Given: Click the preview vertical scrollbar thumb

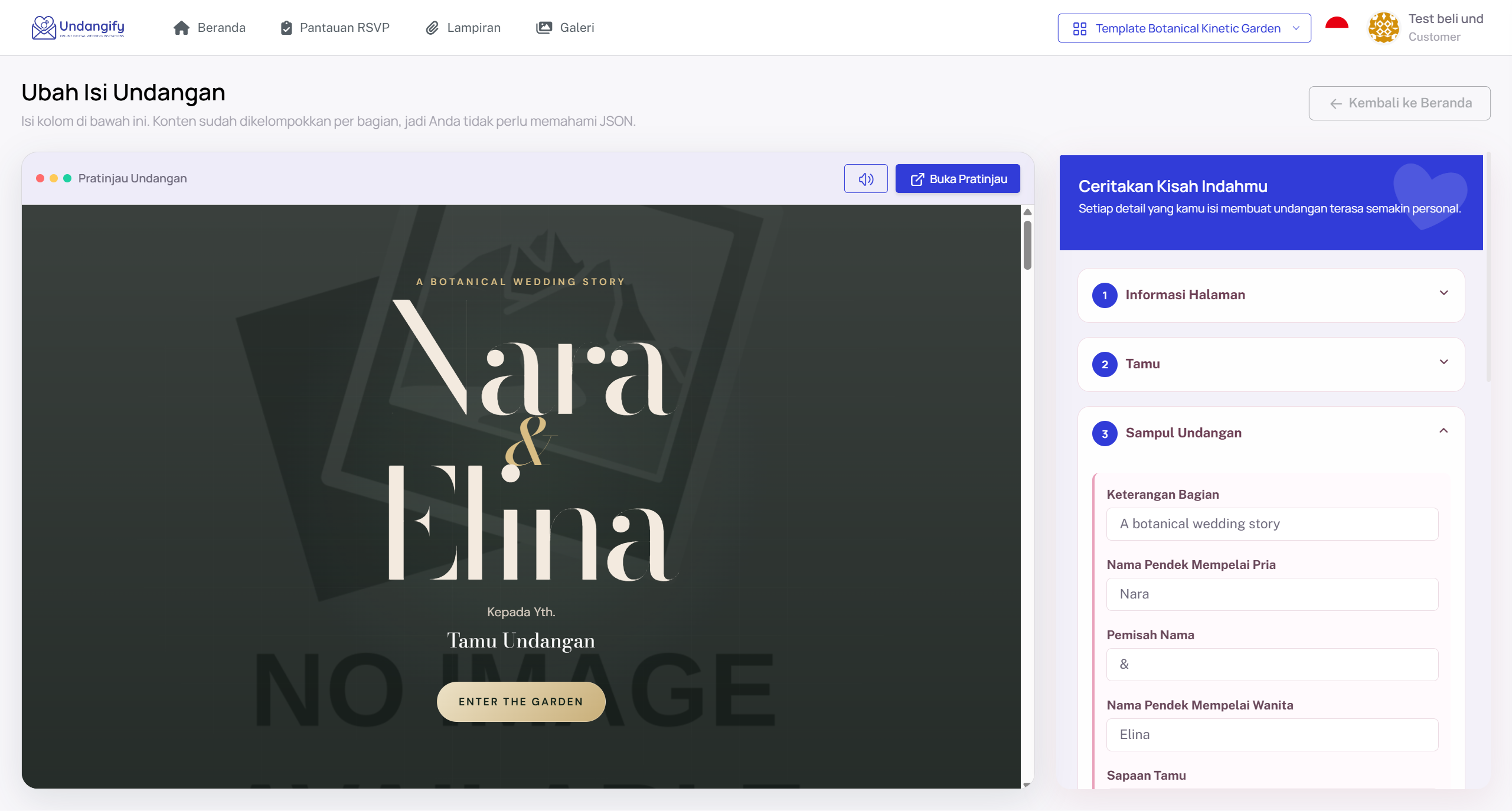Looking at the screenshot, I should click(x=1027, y=245).
